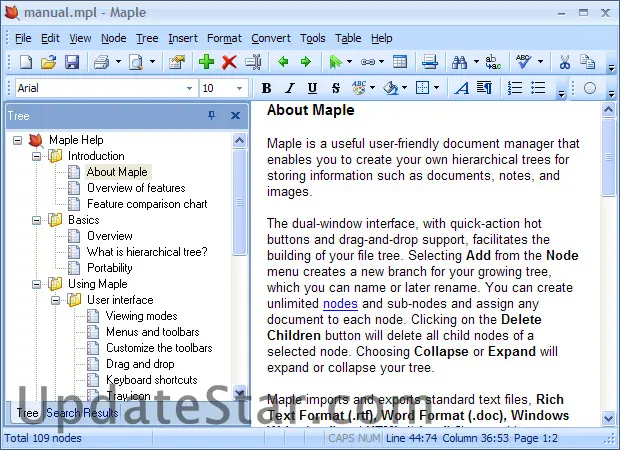The image size is (620, 450).
Task: Toggle numbered list formatting
Action: (x=515, y=88)
